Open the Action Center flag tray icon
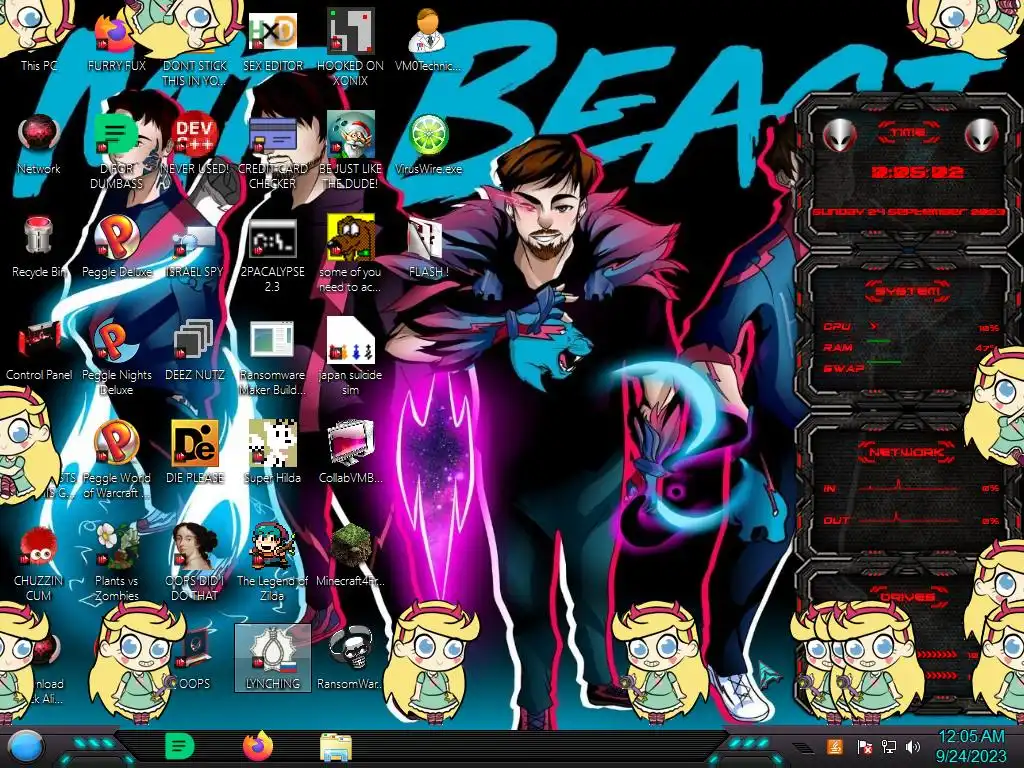The image size is (1024, 768). click(864, 746)
